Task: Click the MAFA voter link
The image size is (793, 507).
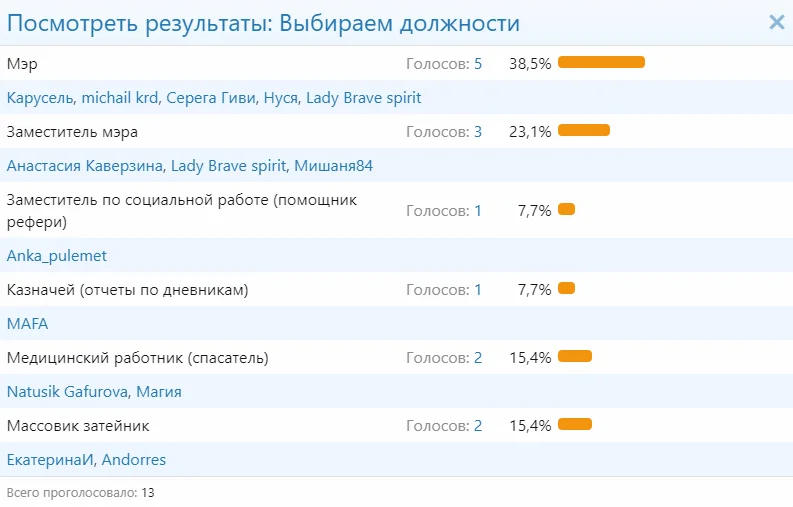Action: (27, 324)
